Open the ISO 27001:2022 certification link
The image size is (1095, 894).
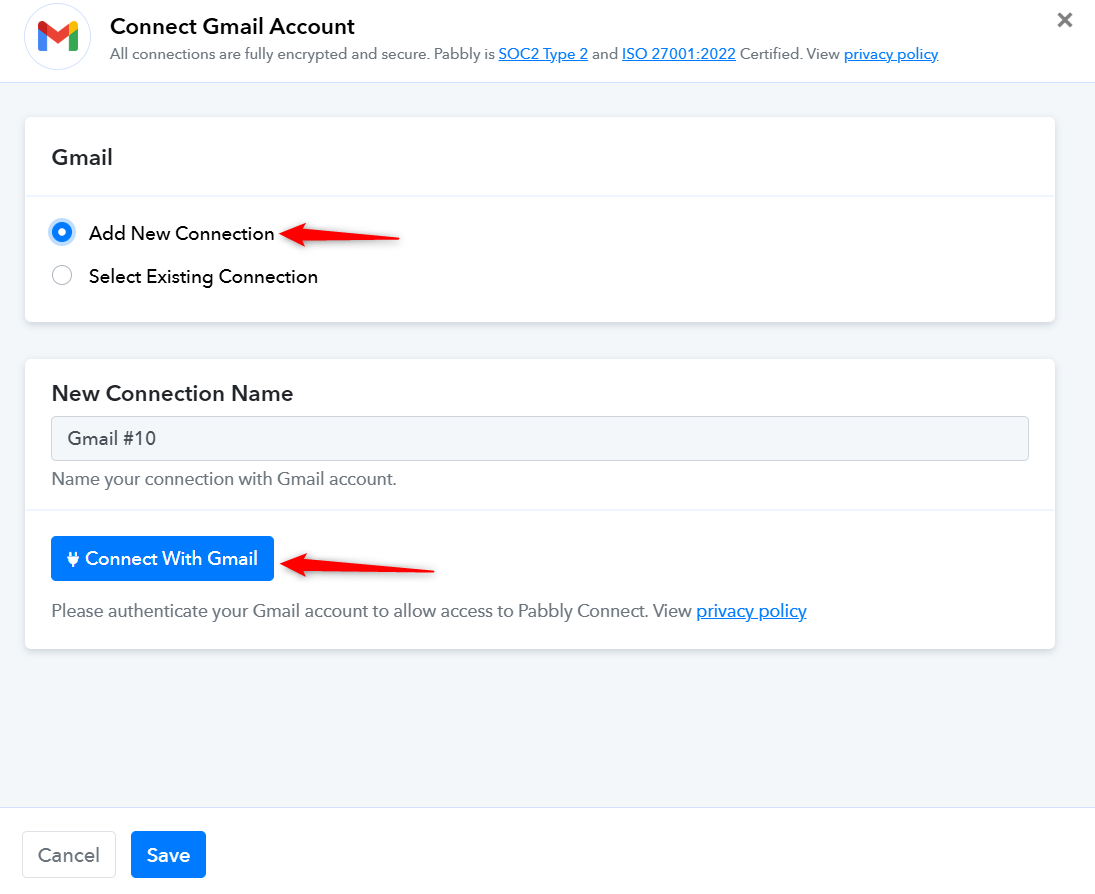pos(678,54)
